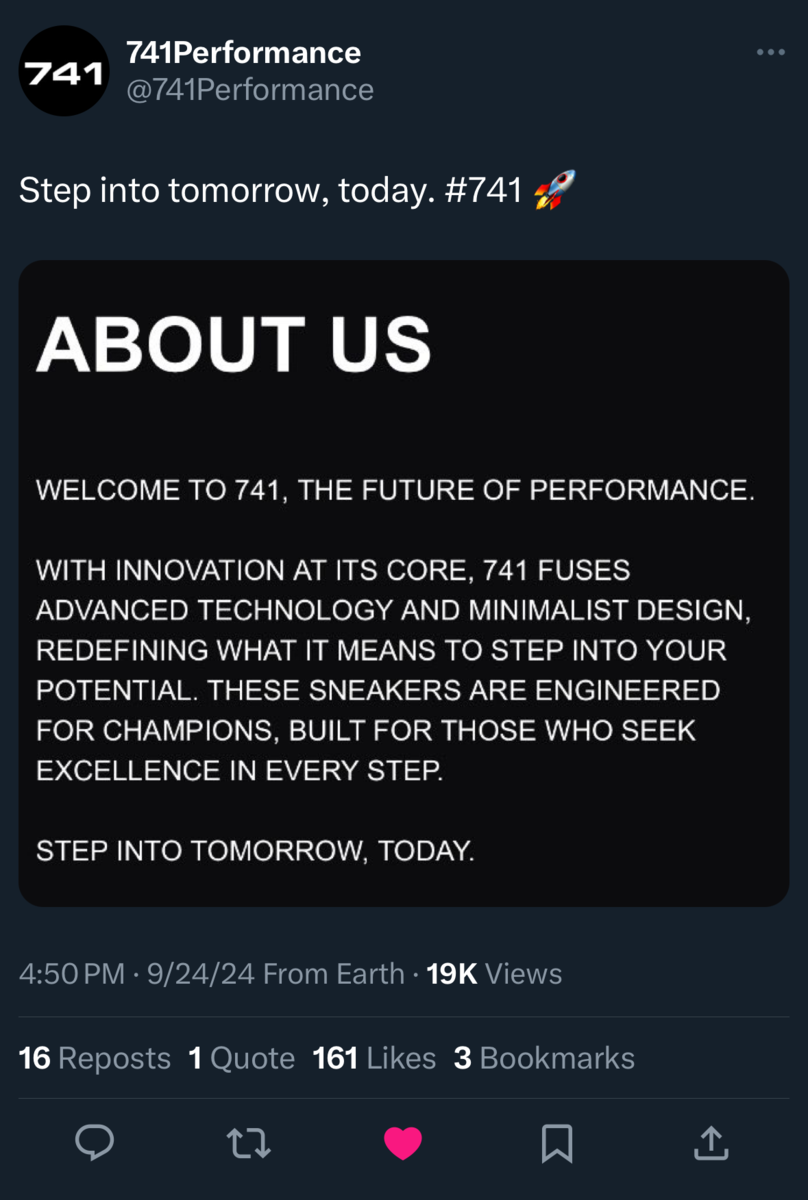Toggle repost by selecting the retweet arrows
Image resolution: width=808 pixels, height=1200 pixels.
coord(249,1143)
